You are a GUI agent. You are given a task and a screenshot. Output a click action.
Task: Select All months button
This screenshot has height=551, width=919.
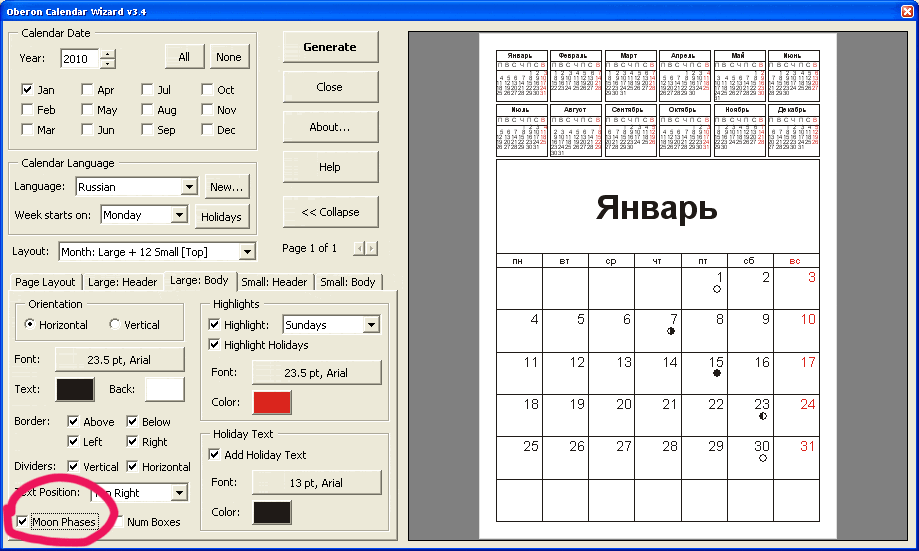coord(184,57)
